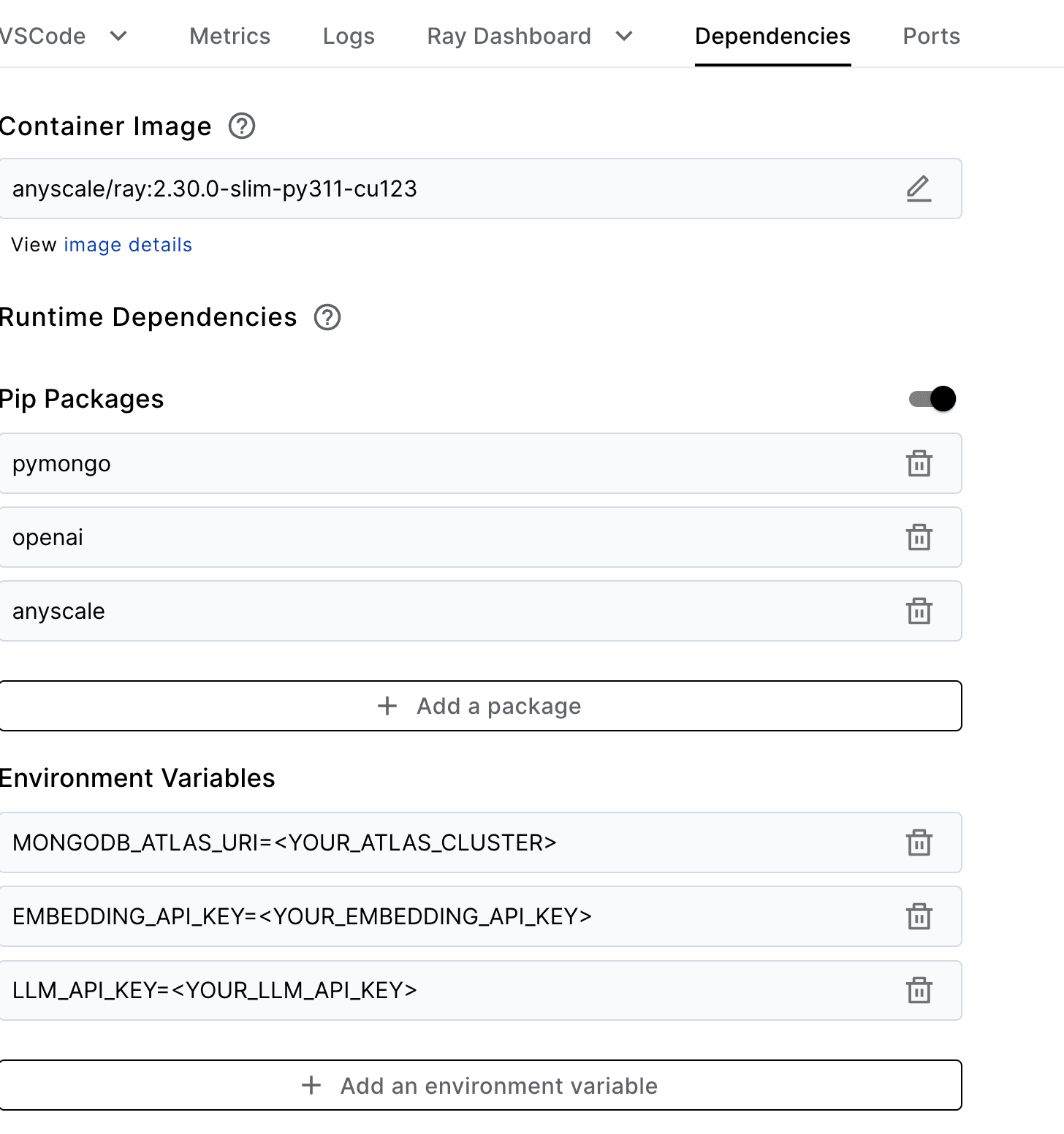1064x1134 pixels.
Task: Delete the anyscale pip package
Action: tap(919, 611)
